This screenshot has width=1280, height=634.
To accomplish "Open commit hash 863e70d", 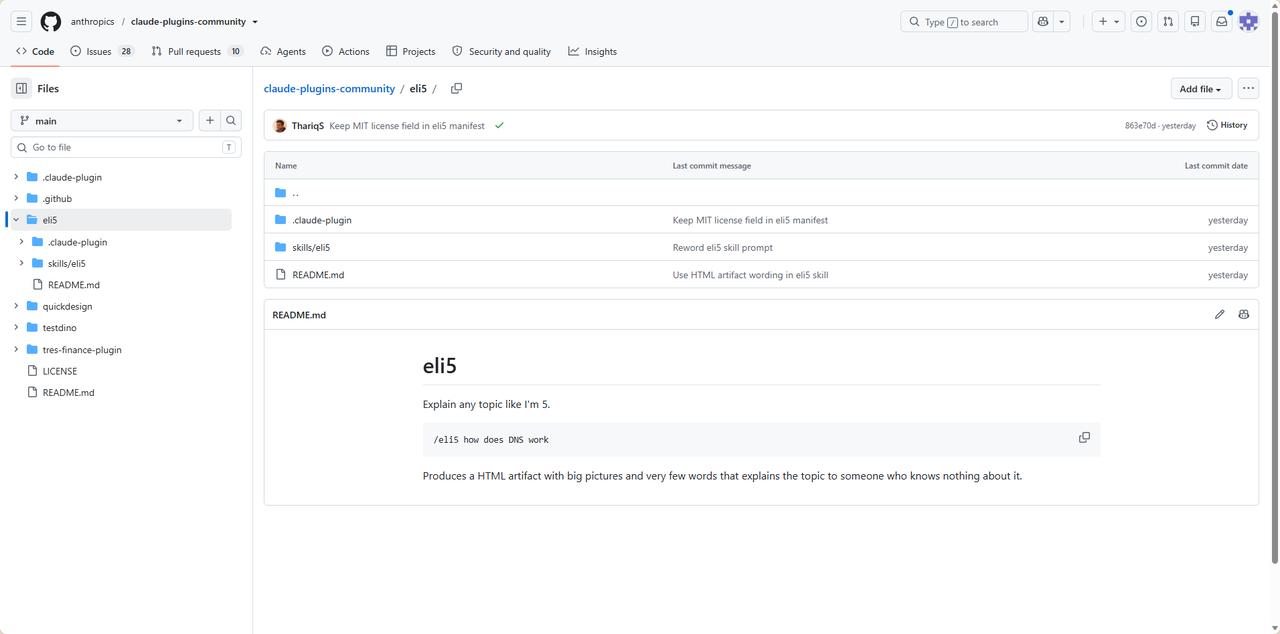I will [x=1140, y=126].
